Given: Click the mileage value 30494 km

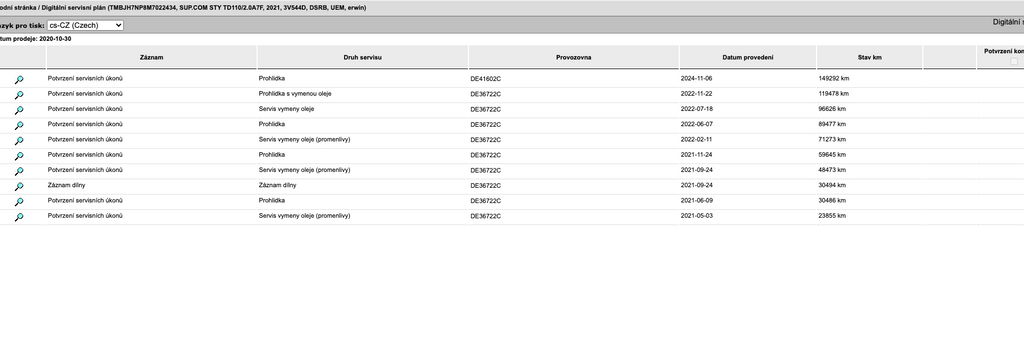Looking at the screenshot, I should point(832,185).
